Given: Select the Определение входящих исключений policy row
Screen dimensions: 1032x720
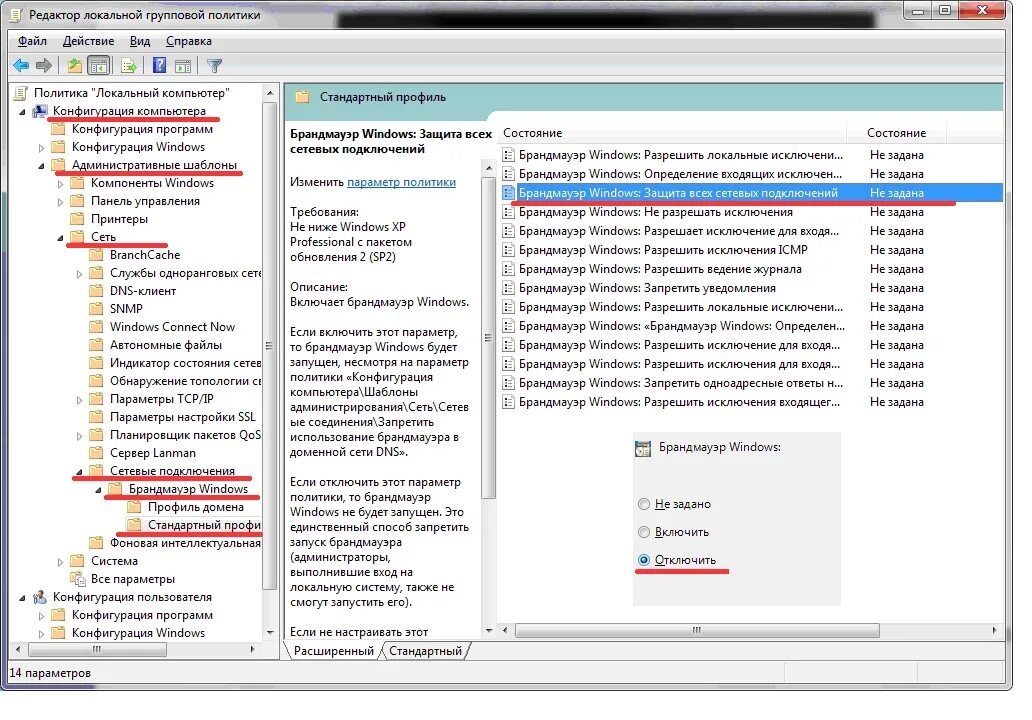Looking at the screenshot, I should 750,174.
